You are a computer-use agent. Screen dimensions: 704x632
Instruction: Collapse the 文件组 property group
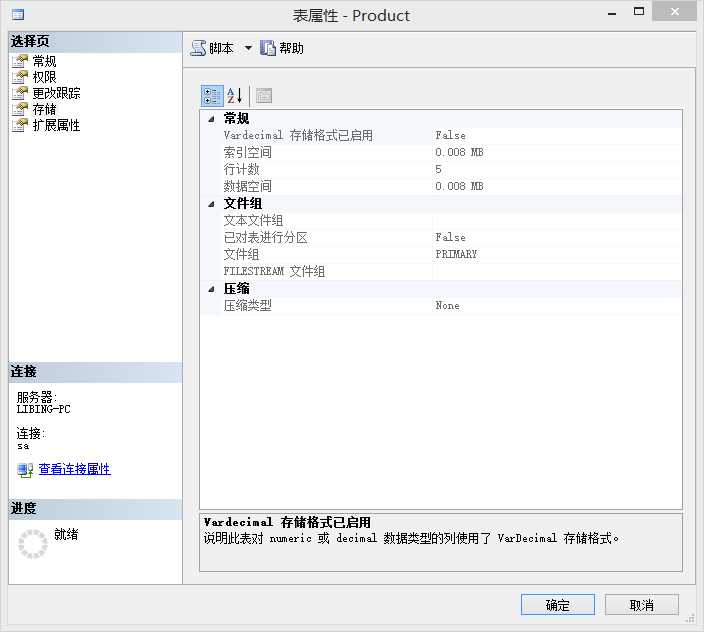point(211,204)
